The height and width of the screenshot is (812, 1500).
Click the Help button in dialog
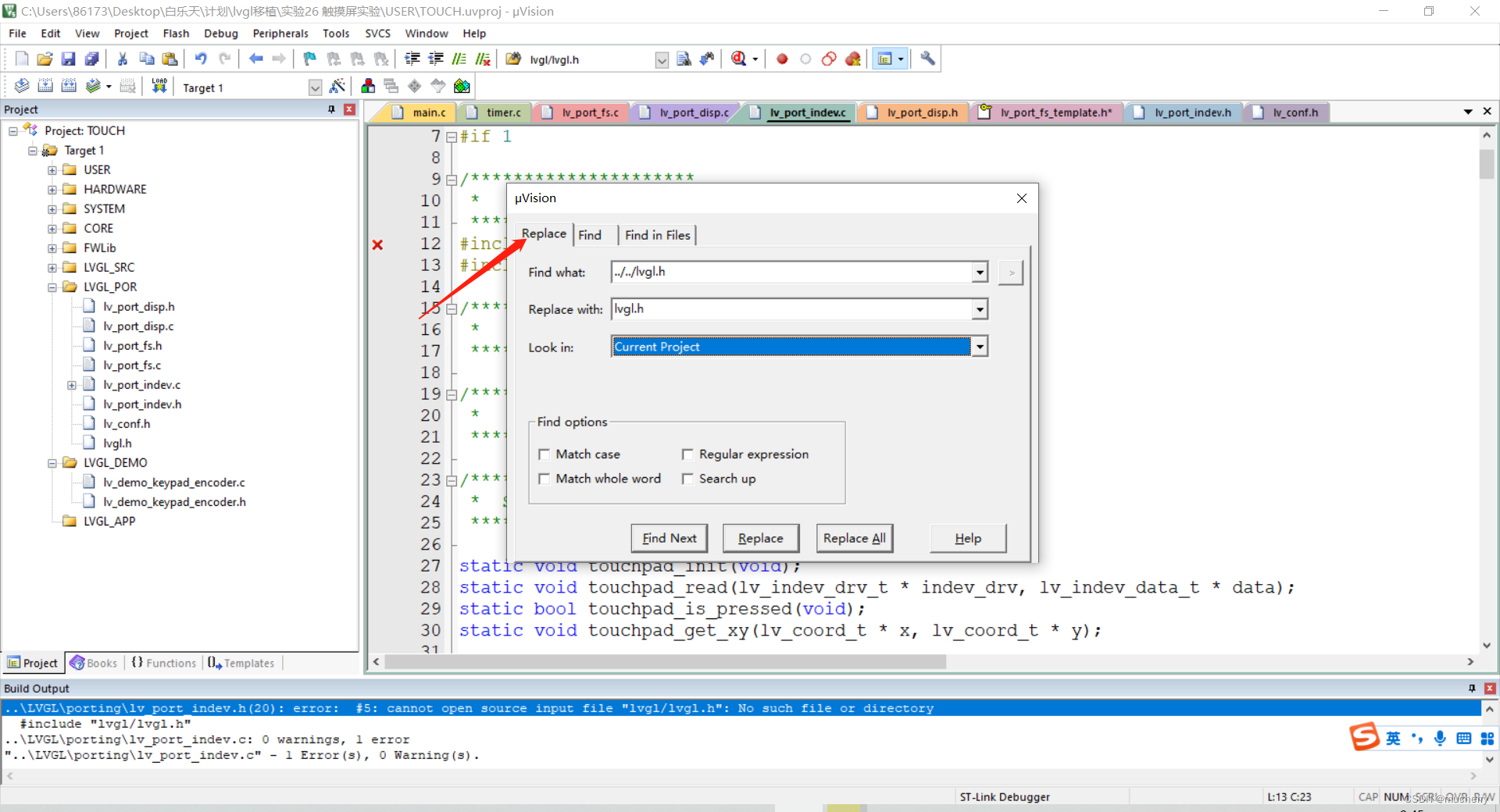tap(968, 538)
